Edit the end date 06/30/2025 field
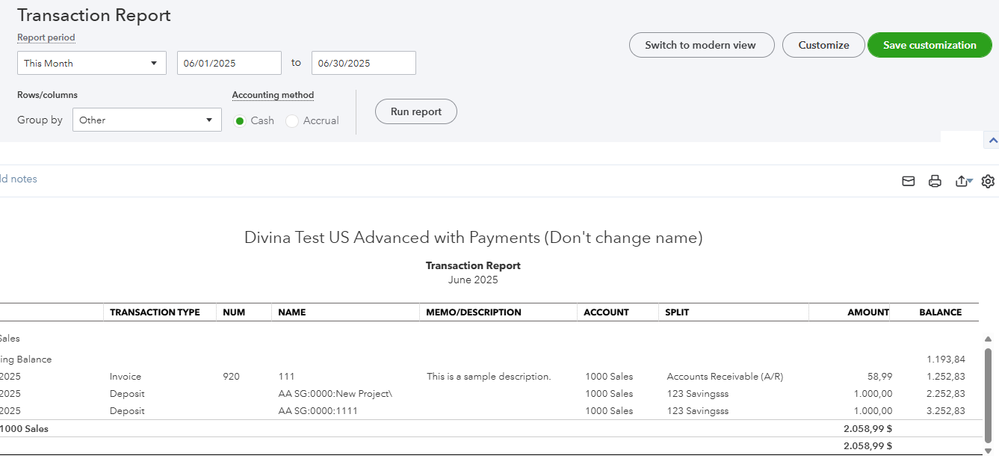The height and width of the screenshot is (456, 999). pyautogui.click(x=363, y=63)
